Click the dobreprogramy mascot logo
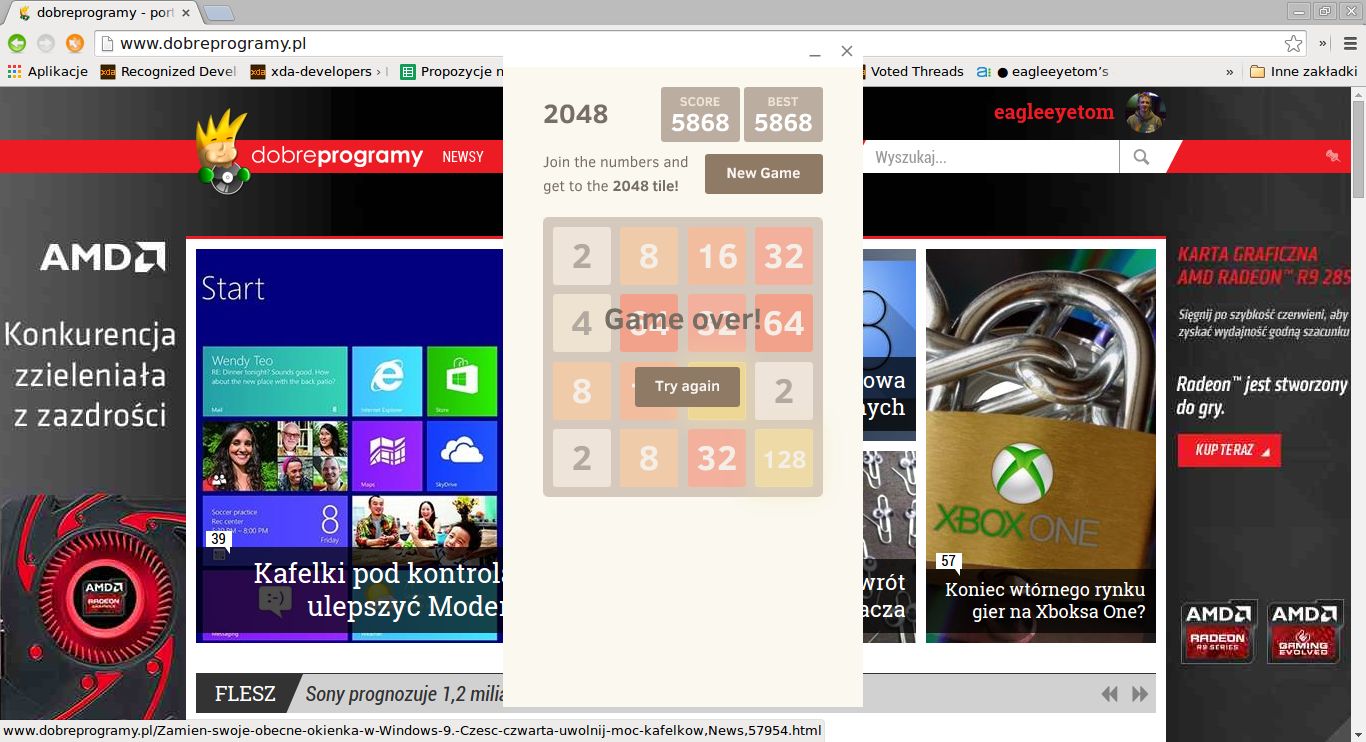The height and width of the screenshot is (742, 1366). coord(222,150)
